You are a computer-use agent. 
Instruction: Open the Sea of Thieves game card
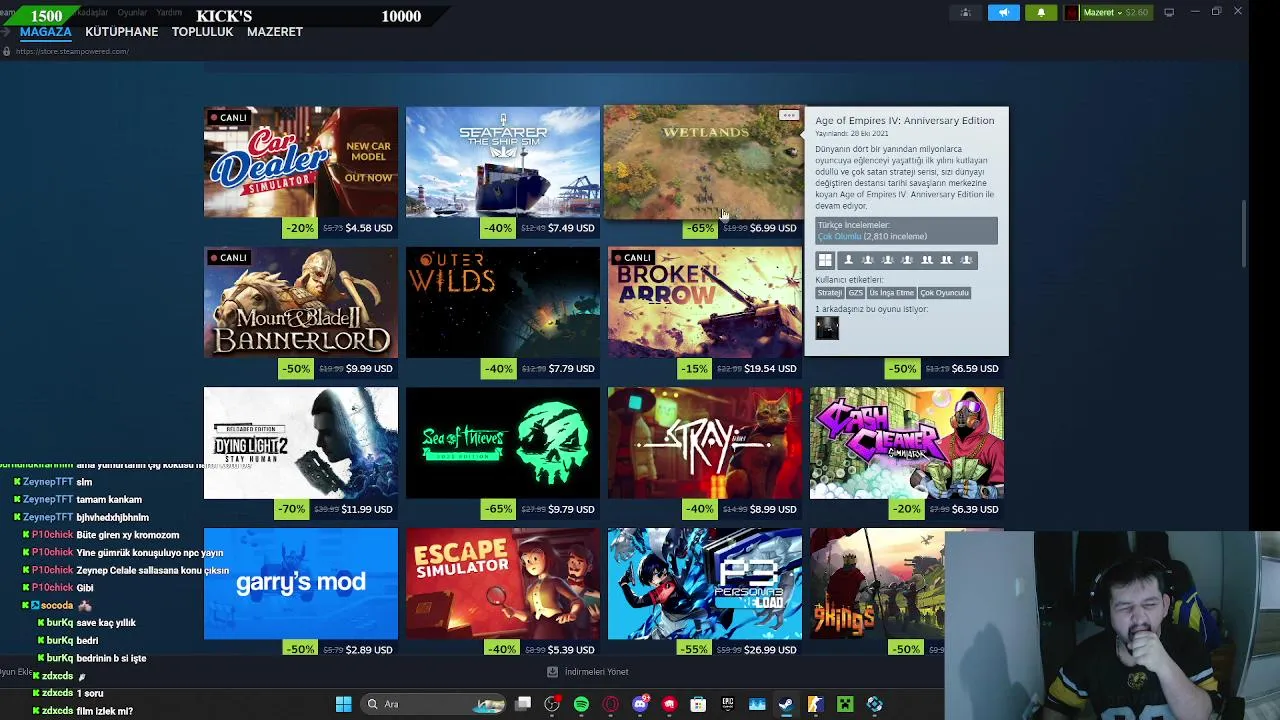(x=502, y=443)
